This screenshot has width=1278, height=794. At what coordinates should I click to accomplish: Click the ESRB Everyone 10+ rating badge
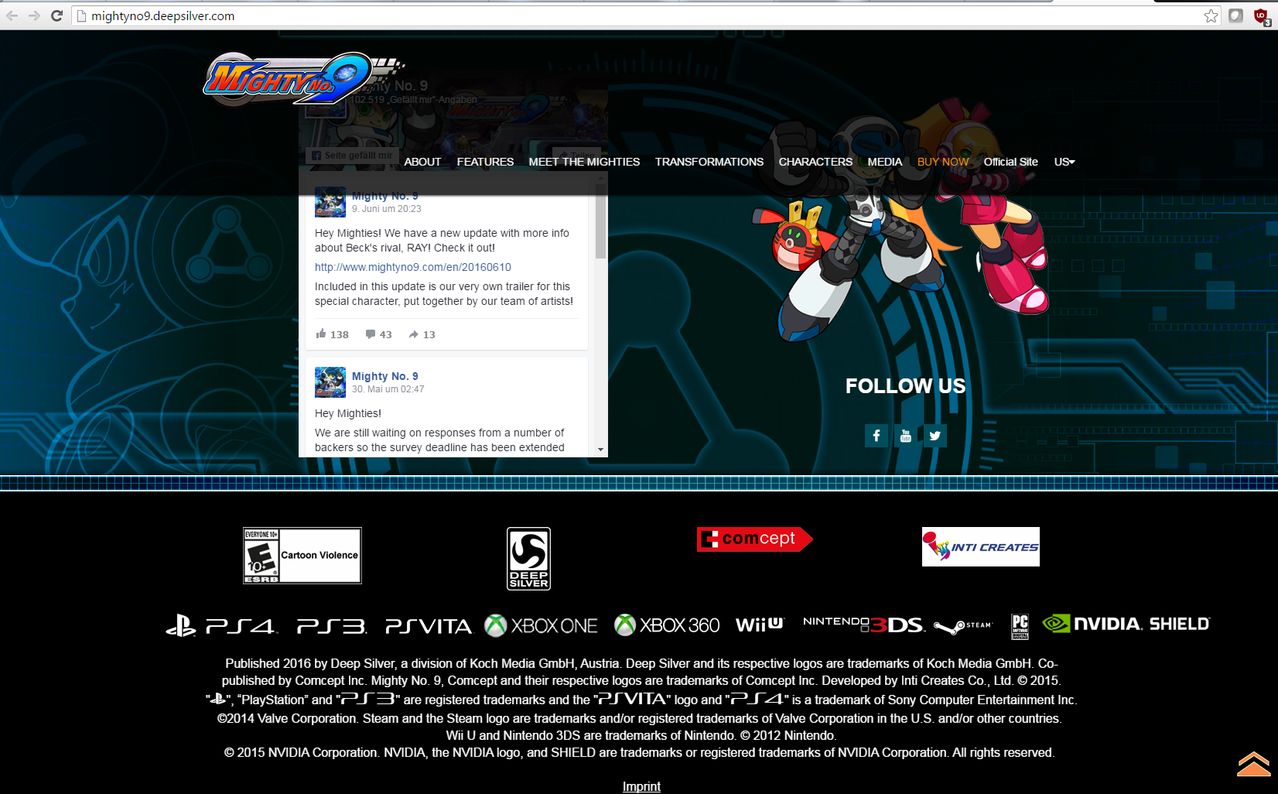[302, 555]
